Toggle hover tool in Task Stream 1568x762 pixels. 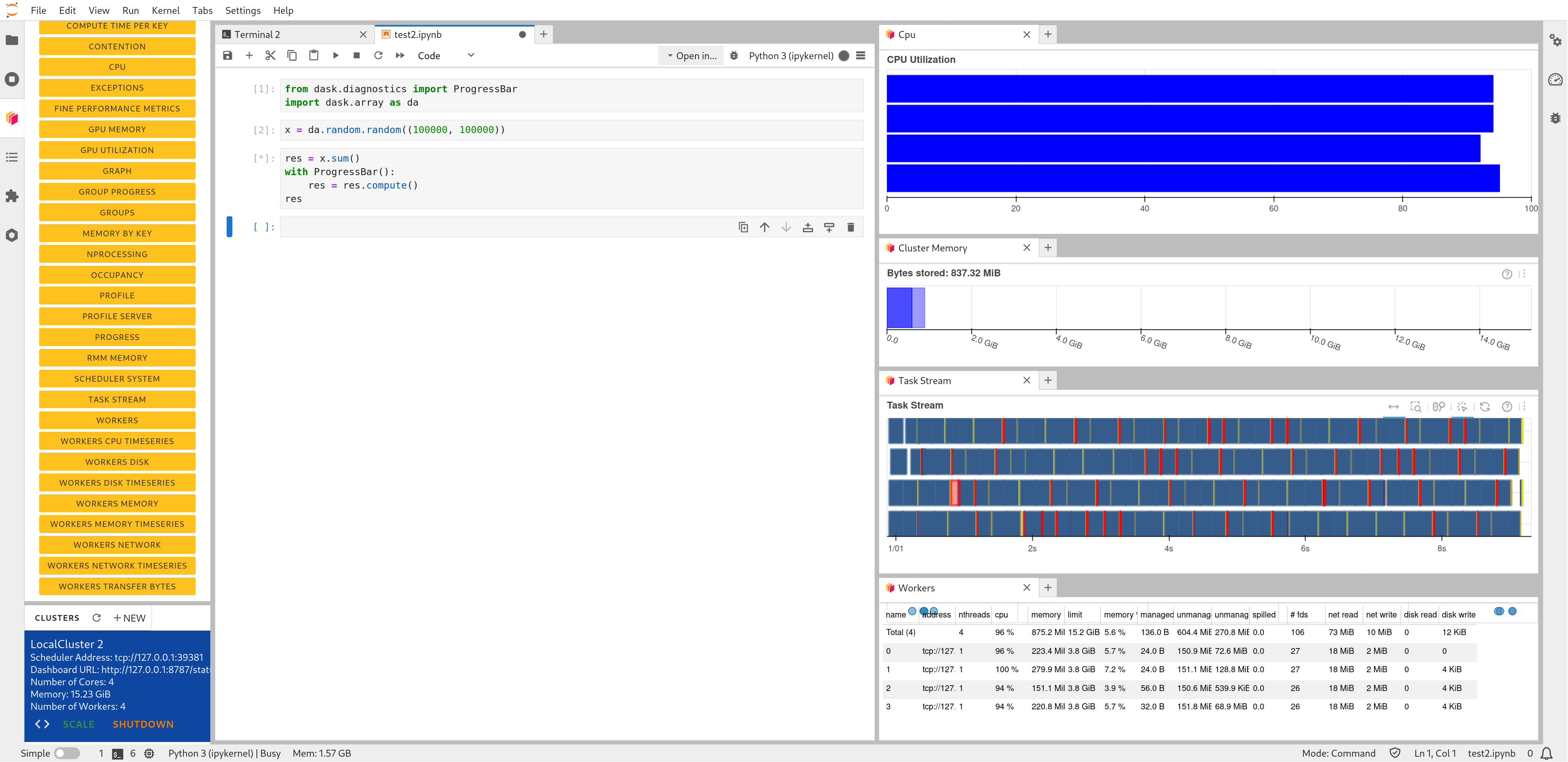pos(1462,407)
